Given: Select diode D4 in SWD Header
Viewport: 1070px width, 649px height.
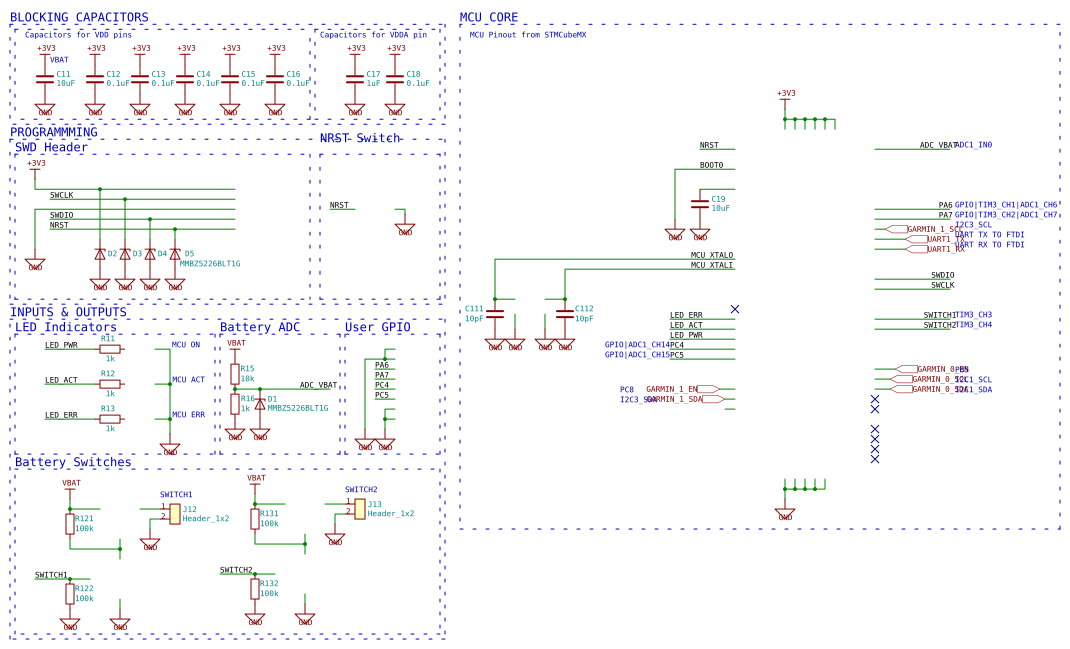Looking at the screenshot, I should point(150,254).
